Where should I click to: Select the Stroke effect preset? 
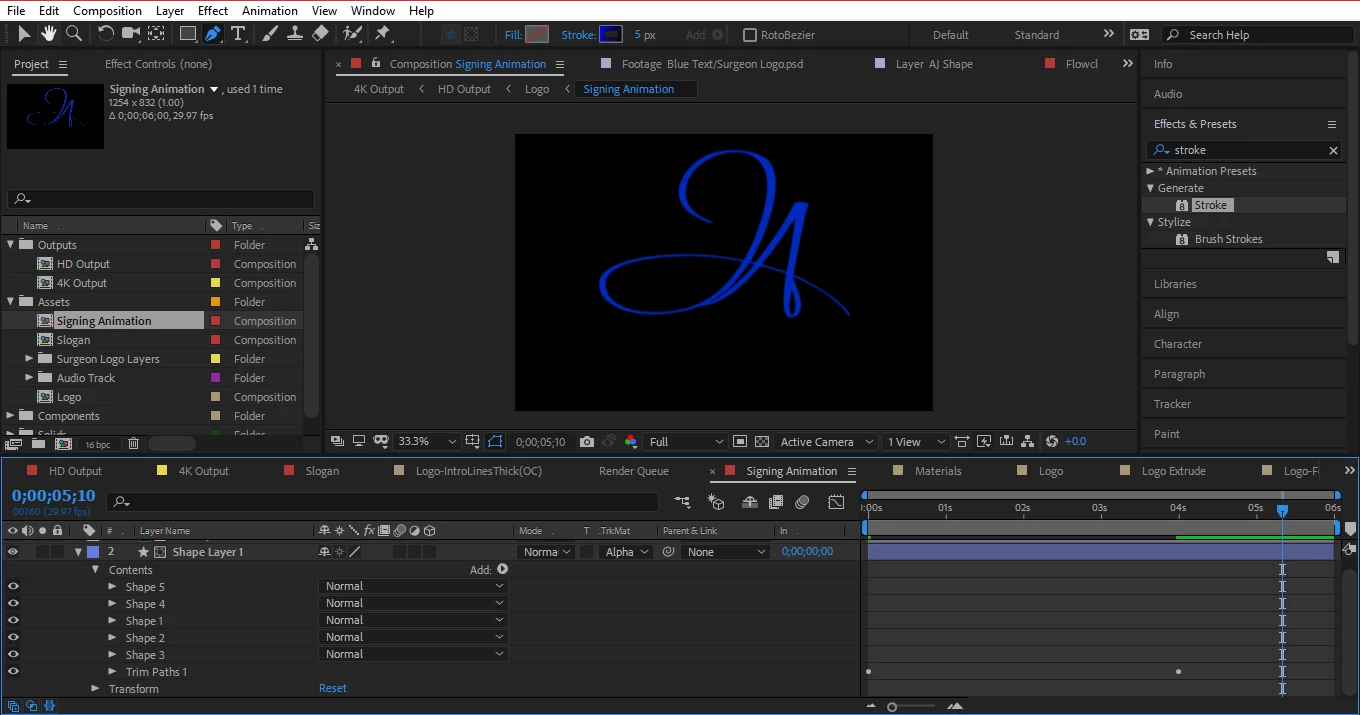coord(1210,205)
